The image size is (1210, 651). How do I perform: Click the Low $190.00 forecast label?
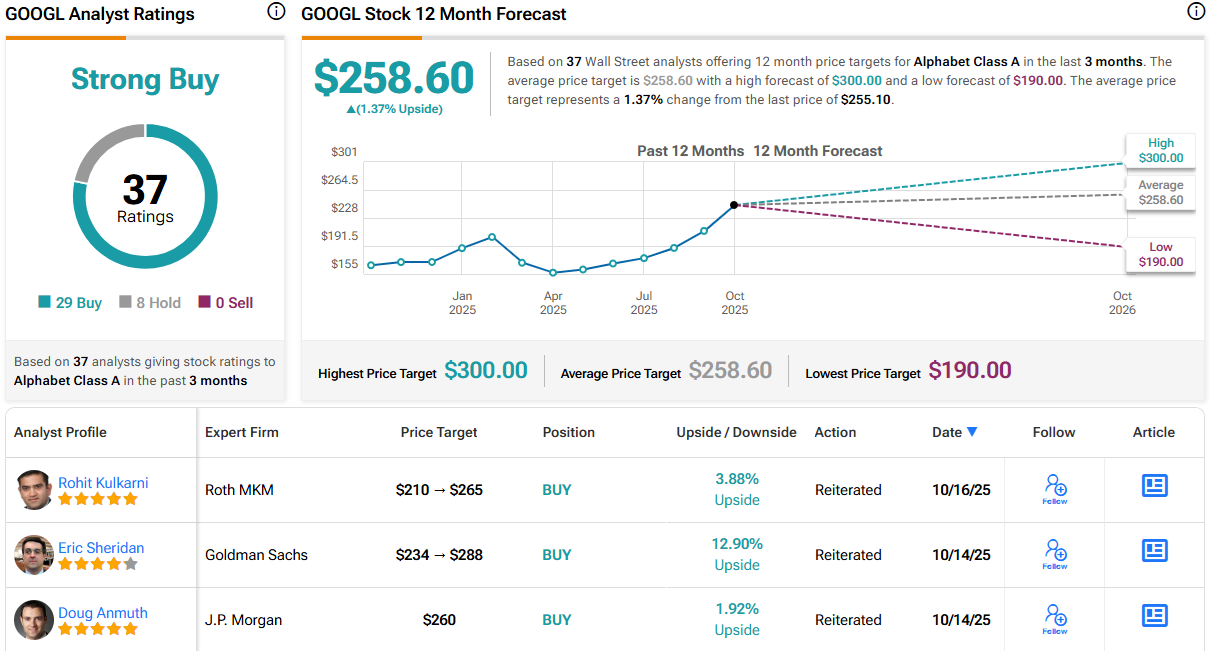point(1160,255)
